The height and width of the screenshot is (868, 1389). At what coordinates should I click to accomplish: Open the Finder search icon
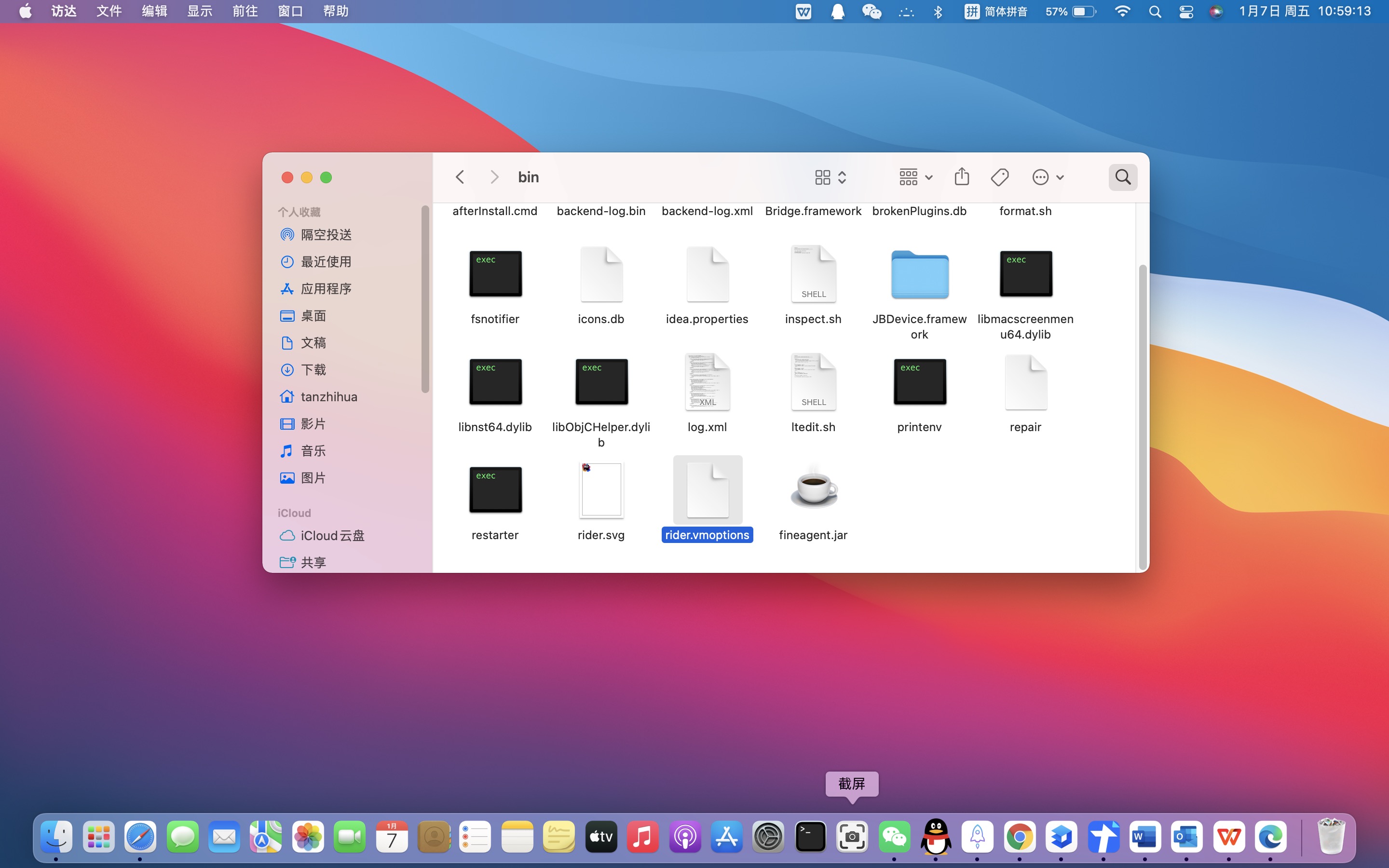(x=1123, y=177)
